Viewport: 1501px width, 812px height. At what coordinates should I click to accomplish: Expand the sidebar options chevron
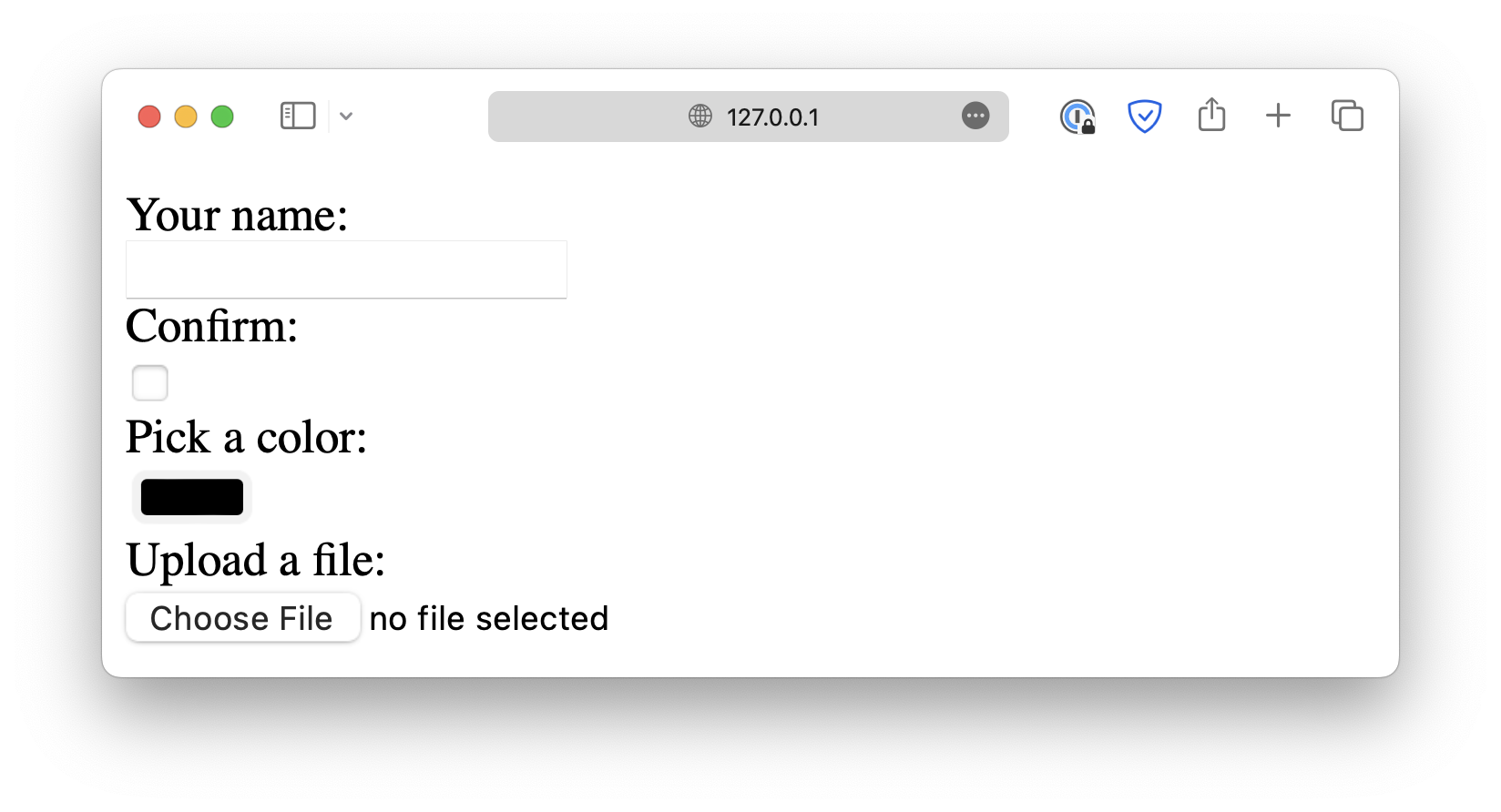pos(346,116)
